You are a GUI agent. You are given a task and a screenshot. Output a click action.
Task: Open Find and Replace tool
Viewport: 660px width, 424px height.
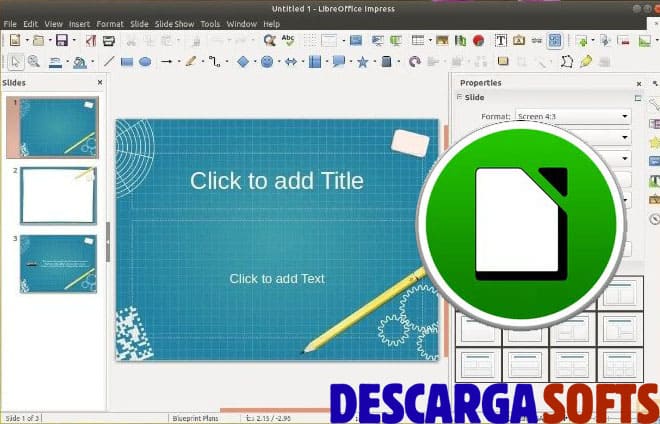269,40
